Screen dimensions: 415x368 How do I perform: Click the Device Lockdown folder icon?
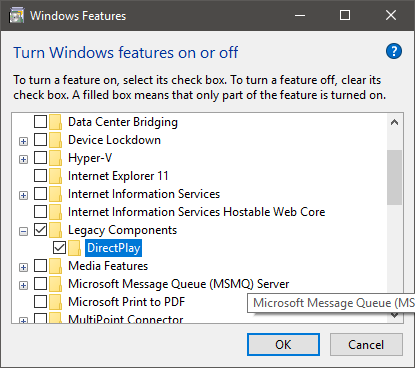click(x=55, y=140)
